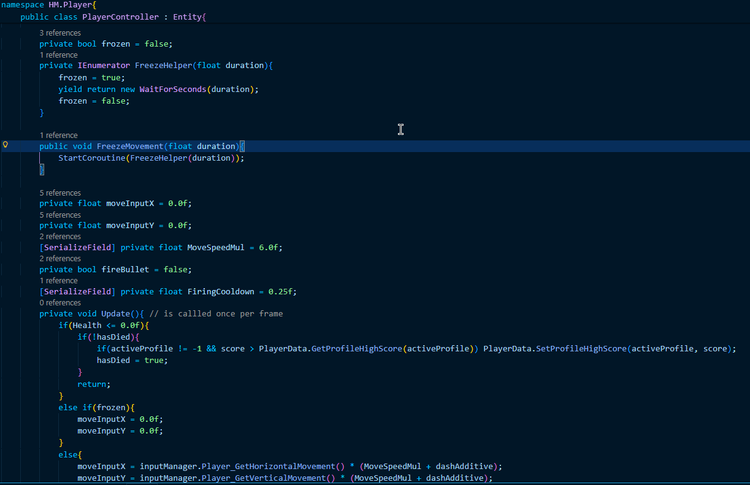Open '3 references' lens above frozen field
The height and width of the screenshot is (485, 750).
click(x=60, y=33)
